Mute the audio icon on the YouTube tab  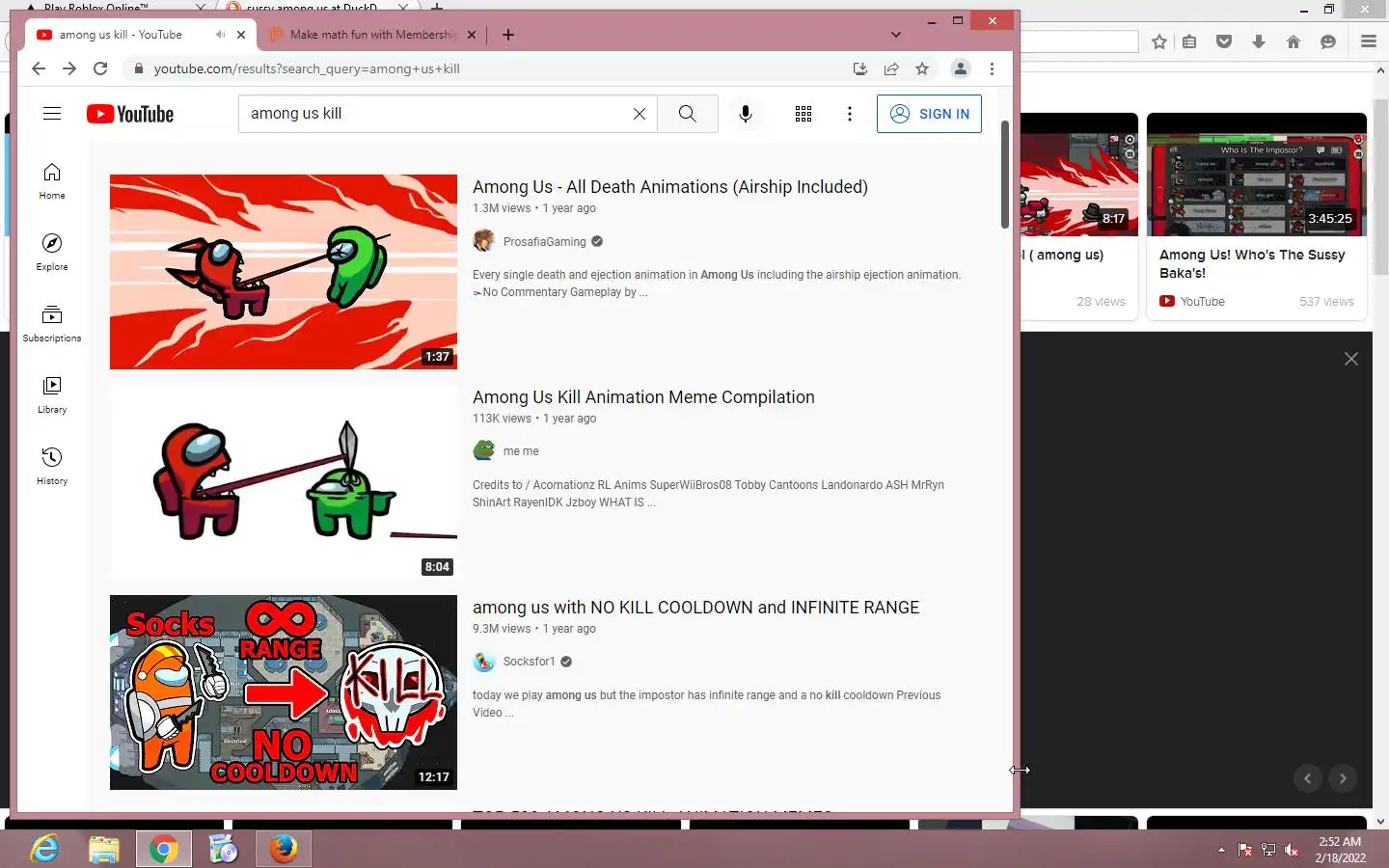(220, 35)
